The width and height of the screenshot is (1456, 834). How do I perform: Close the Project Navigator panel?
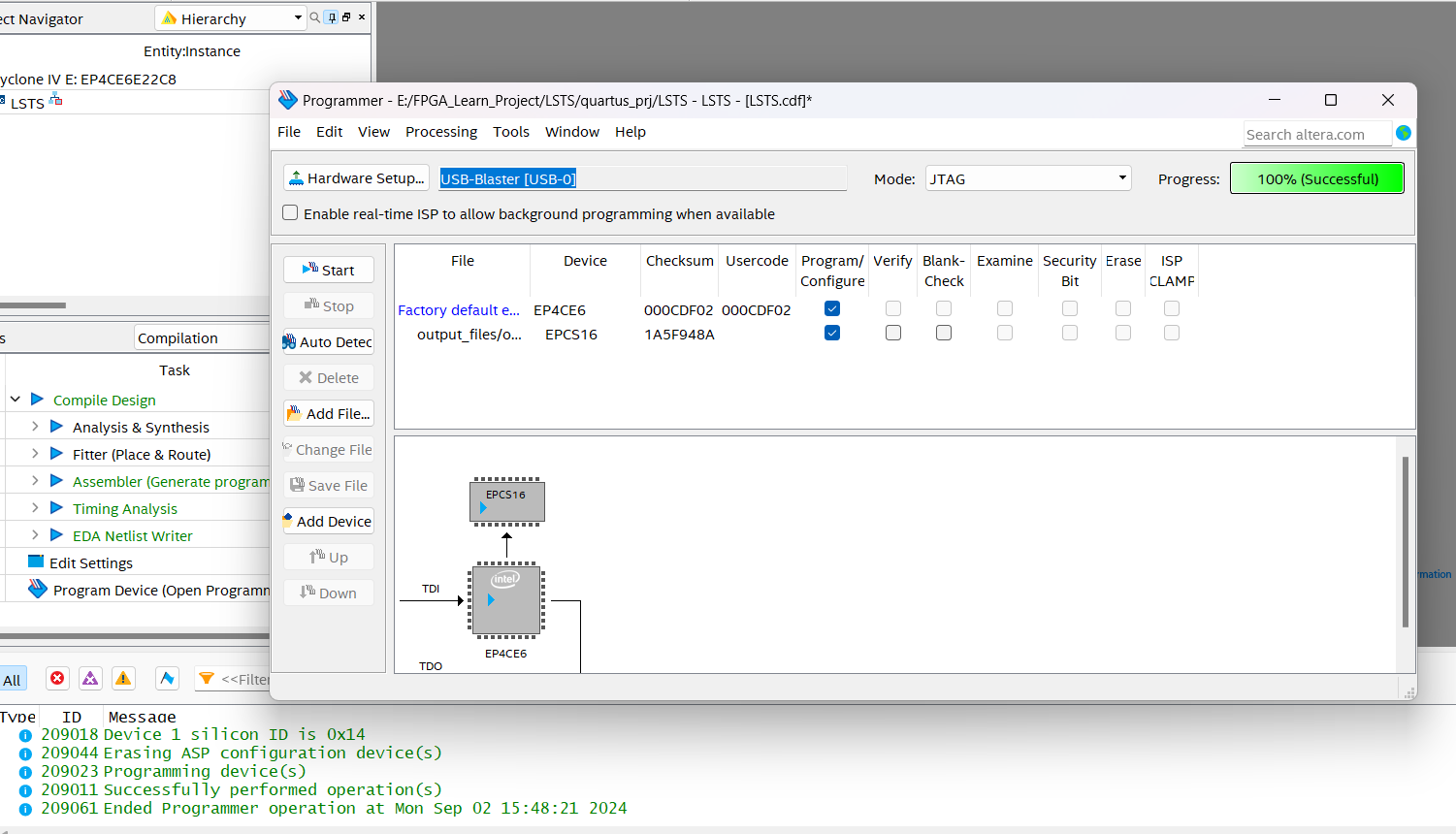[x=362, y=17]
